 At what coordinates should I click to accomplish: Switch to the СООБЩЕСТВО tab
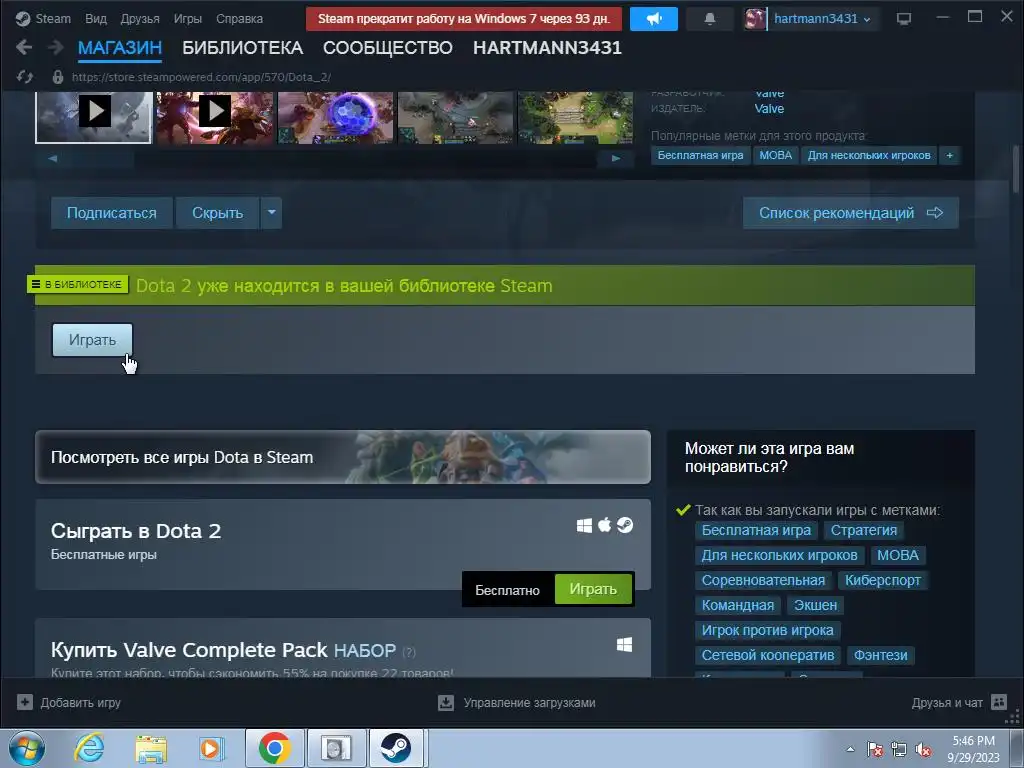click(x=388, y=48)
